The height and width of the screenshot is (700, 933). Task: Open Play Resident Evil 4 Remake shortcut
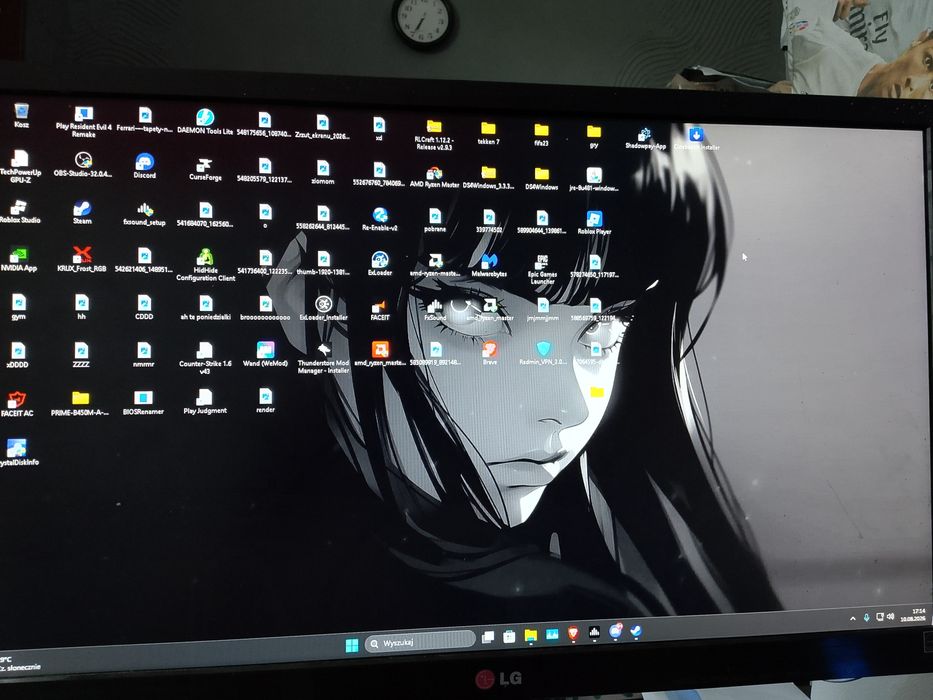point(84,121)
